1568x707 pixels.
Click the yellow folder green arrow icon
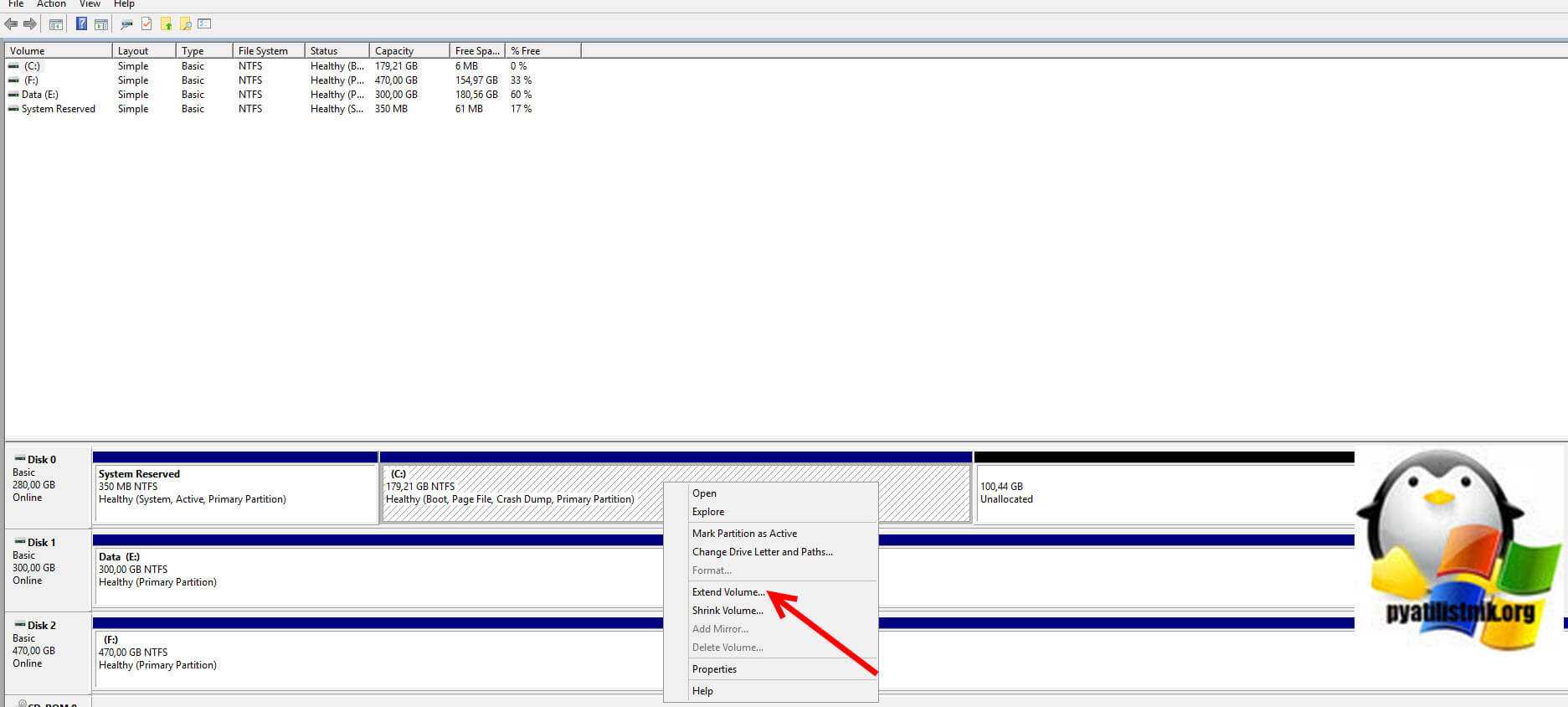[x=167, y=24]
